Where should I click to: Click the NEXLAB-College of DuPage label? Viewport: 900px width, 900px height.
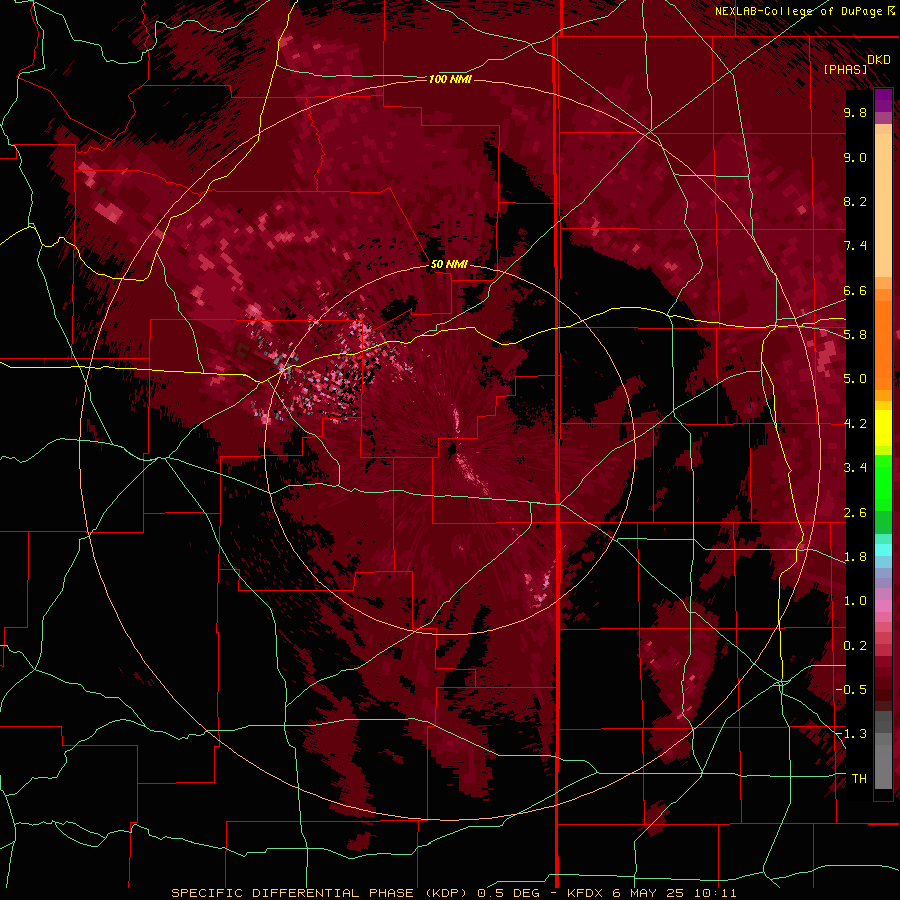click(x=804, y=11)
